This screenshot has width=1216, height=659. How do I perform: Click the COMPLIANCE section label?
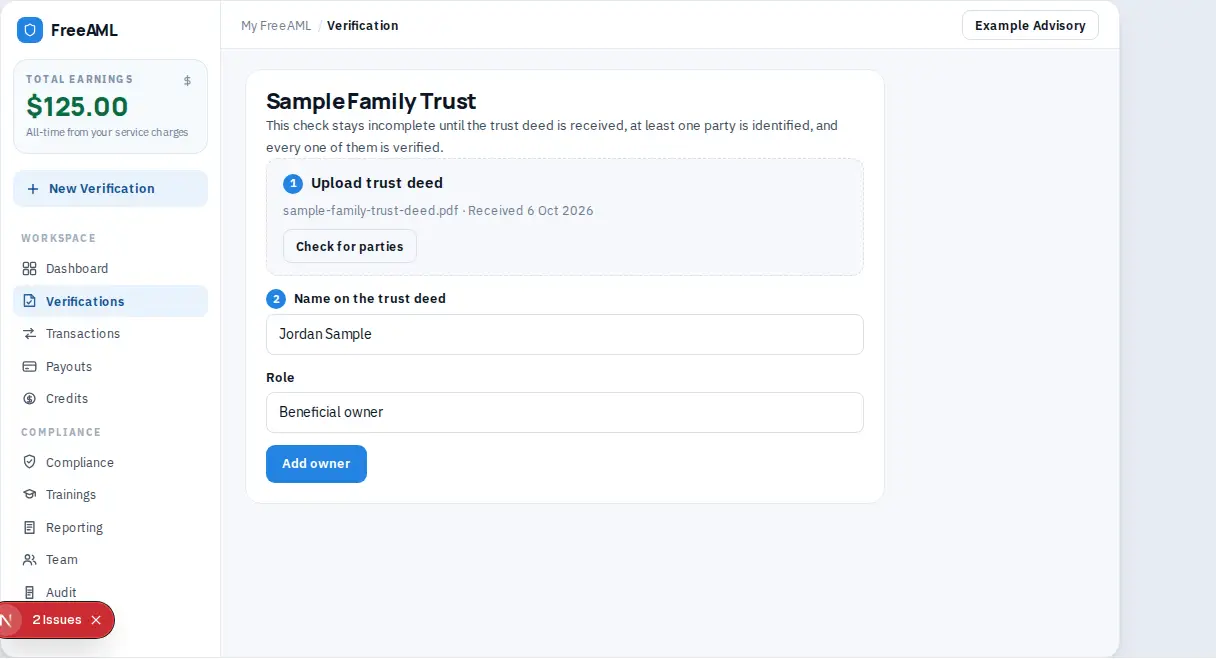click(61, 432)
